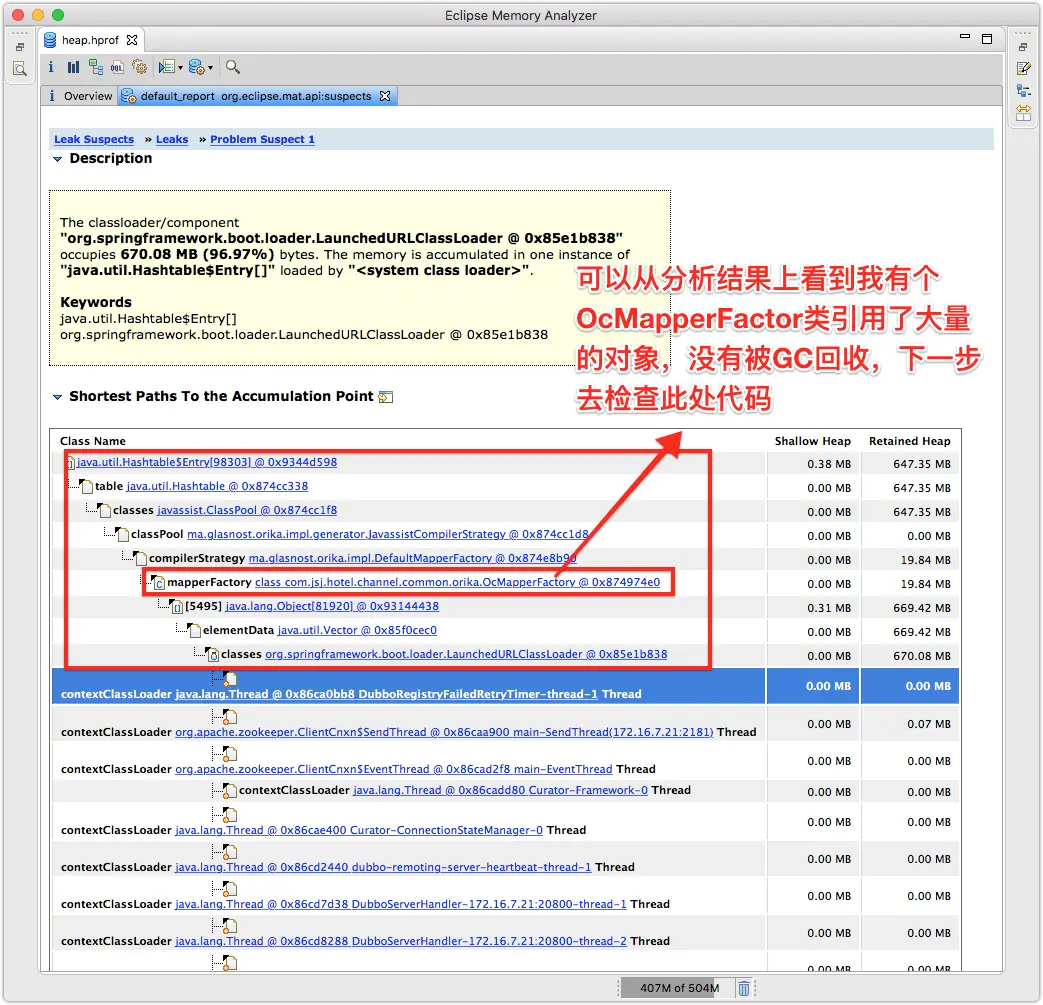Click the Run Expert System Test icon
The width and height of the screenshot is (1043, 1005).
coord(166,67)
